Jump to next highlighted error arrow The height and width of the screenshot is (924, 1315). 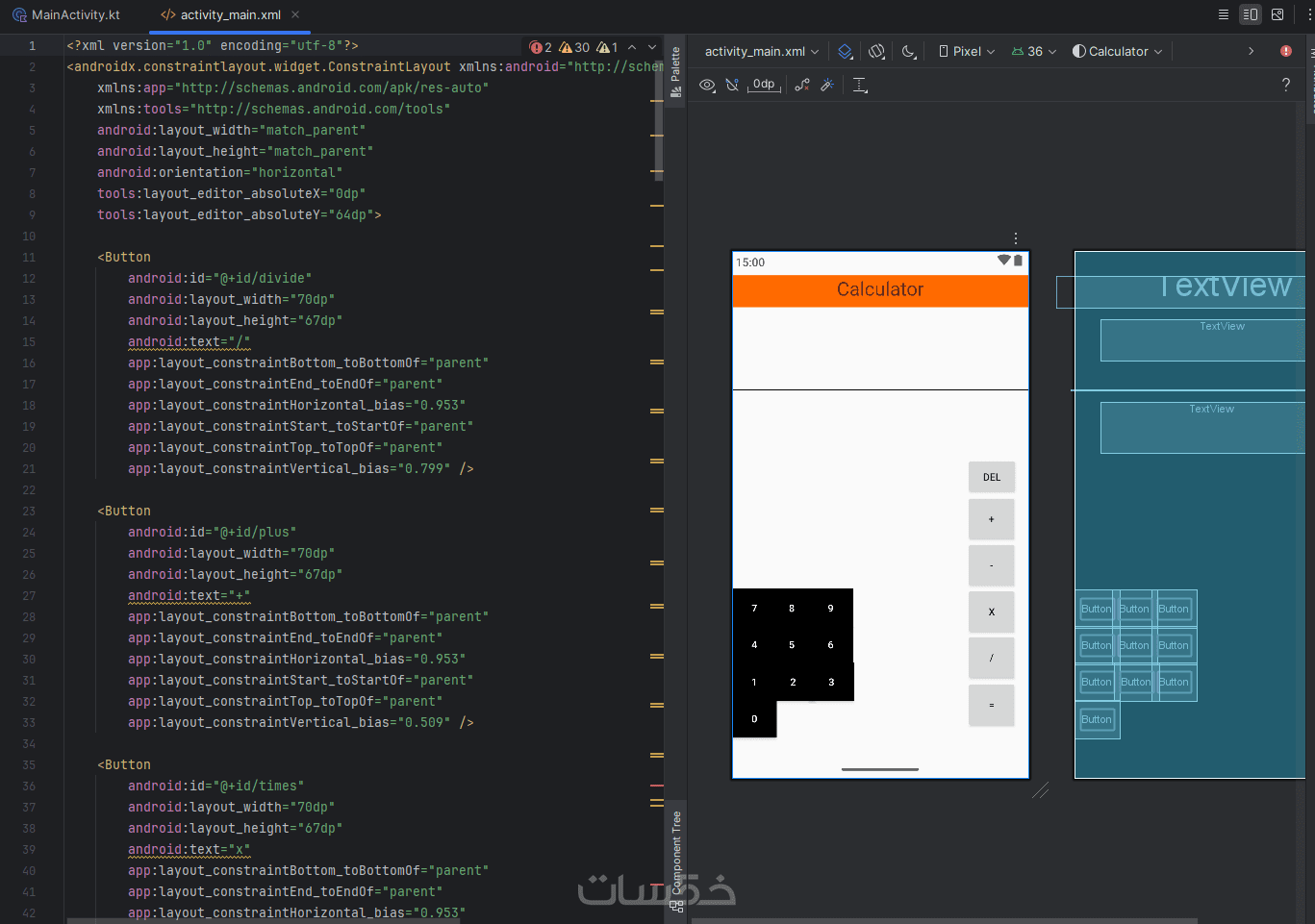[651, 47]
